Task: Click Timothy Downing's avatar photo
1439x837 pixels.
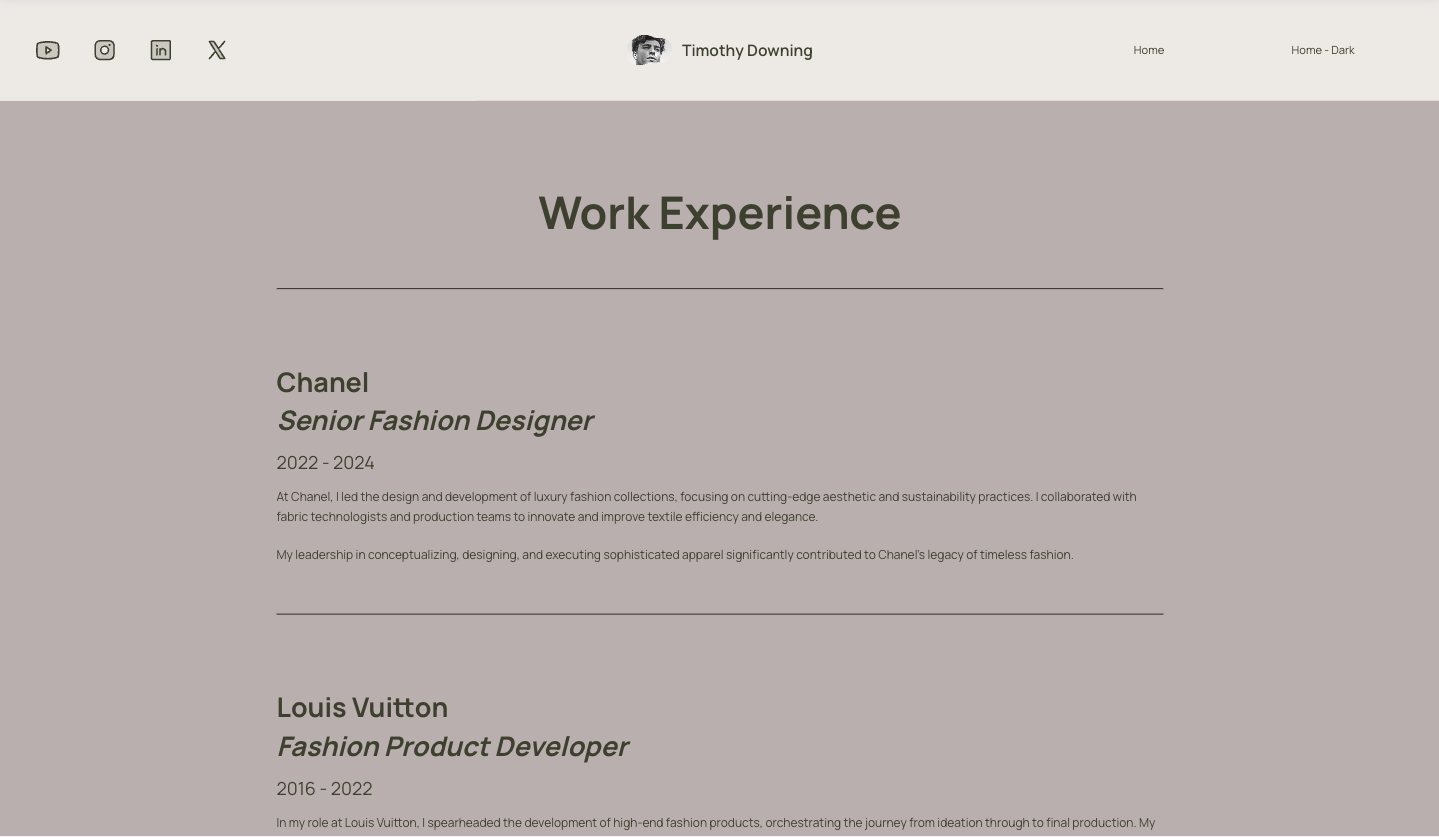Action: (x=648, y=50)
